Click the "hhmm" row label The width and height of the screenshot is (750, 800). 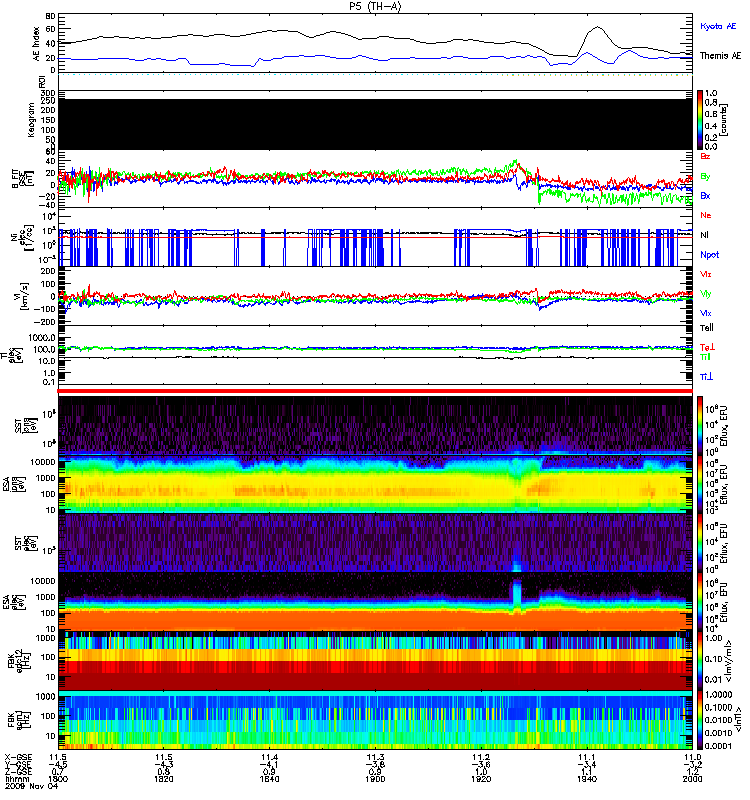[x=17, y=779]
